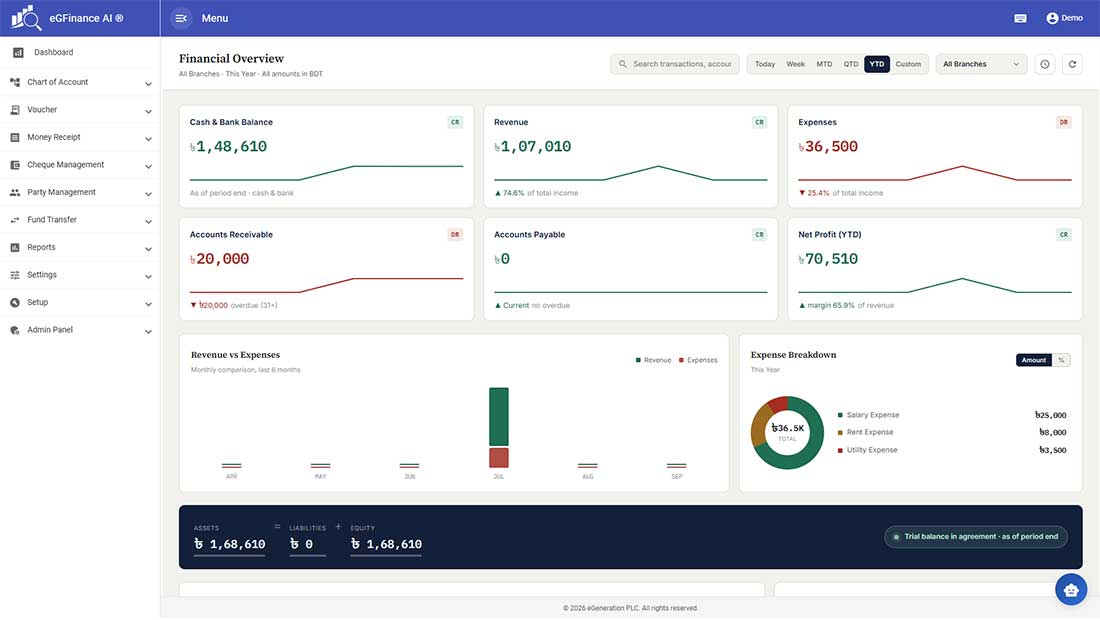Click the Admin Panel sidebar icon
Viewport: 1100px width, 620px height.
[x=15, y=330]
